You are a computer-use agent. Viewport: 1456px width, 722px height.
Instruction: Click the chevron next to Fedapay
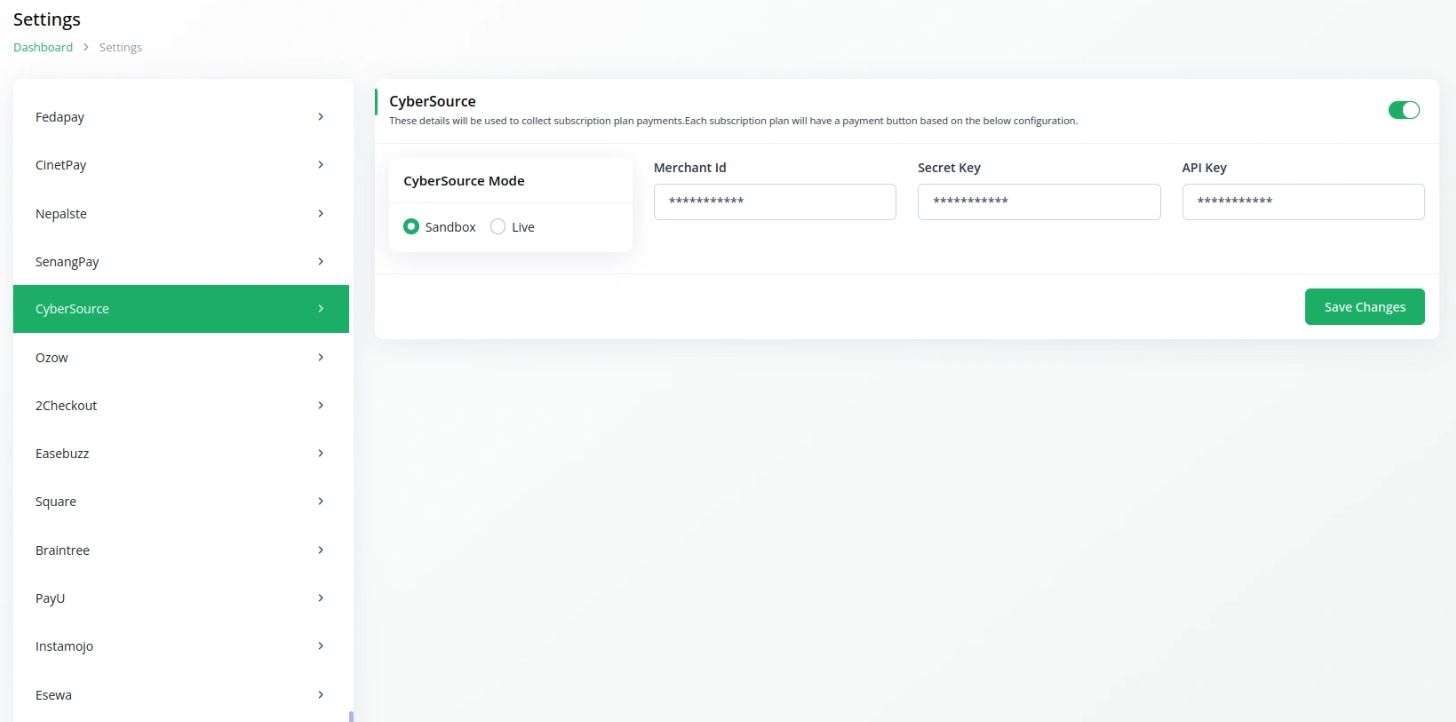coord(321,117)
